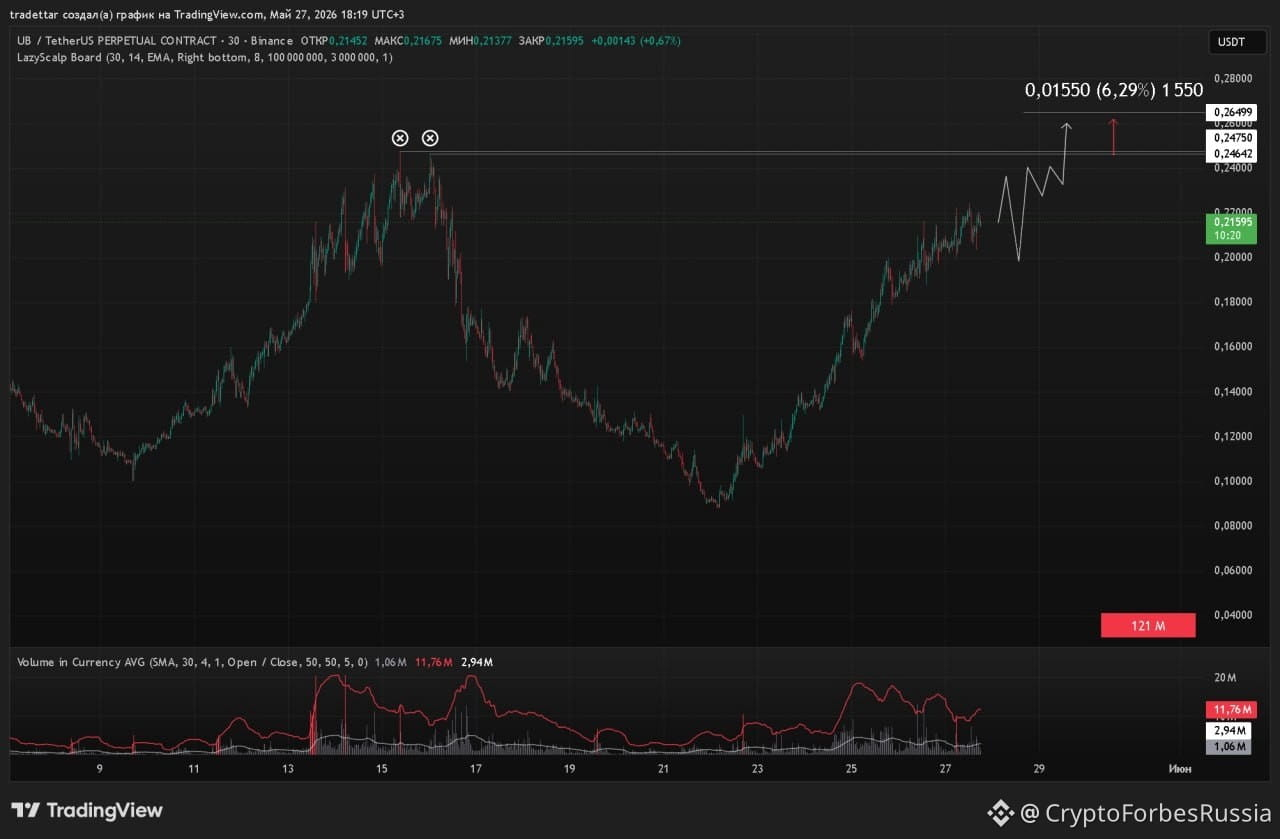Click the date axis label 13

tap(288, 769)
